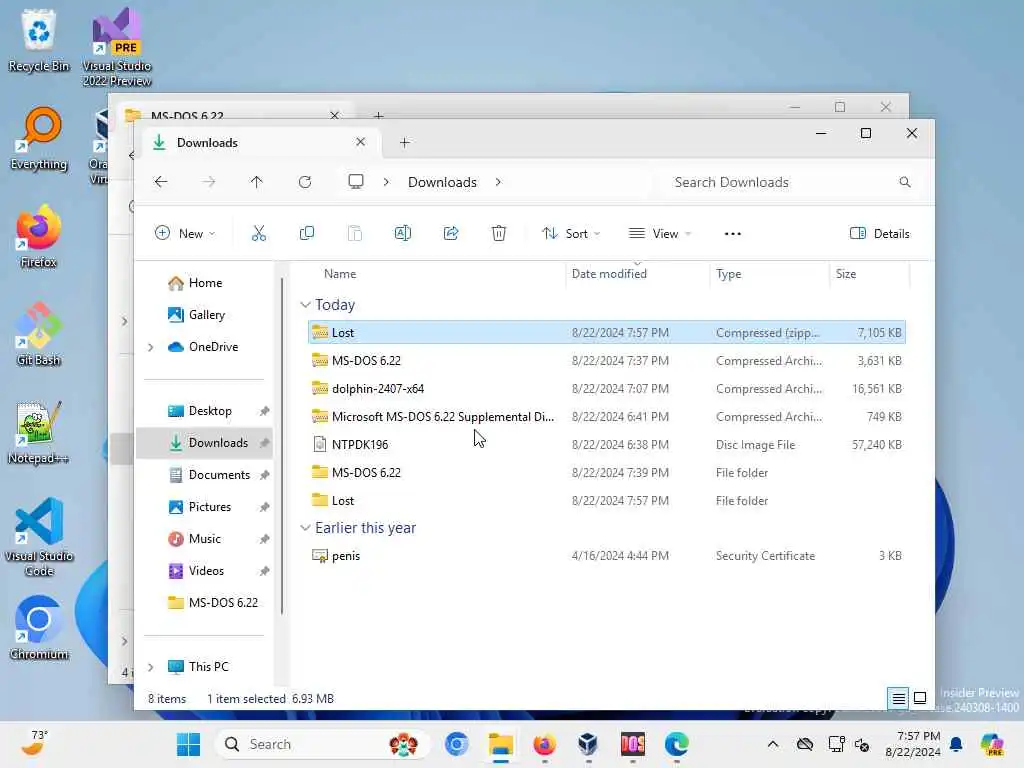
Task: Click the PC monitor icon in address bar
Action: [x=356, y=182]
